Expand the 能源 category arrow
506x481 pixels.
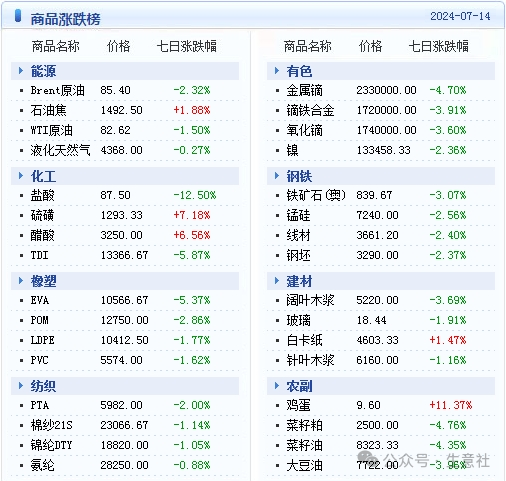point(21,71)
